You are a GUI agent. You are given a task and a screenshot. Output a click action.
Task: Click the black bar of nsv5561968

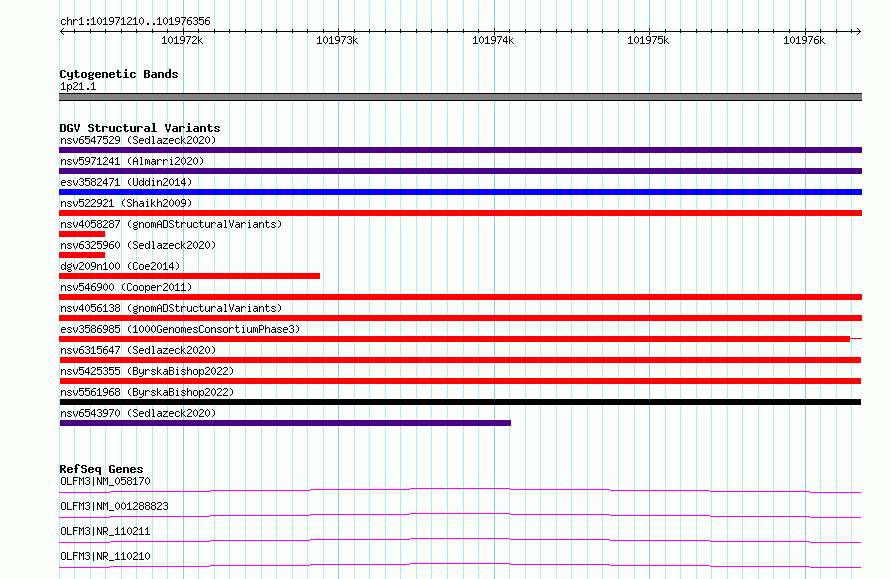tap(460, 402)
